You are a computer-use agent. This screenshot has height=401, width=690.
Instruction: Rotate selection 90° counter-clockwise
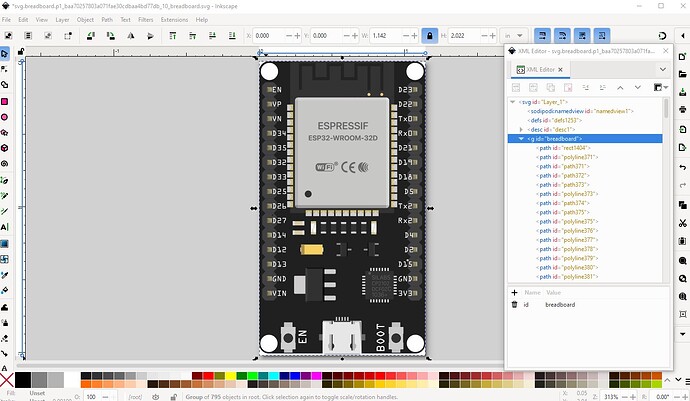91,36
